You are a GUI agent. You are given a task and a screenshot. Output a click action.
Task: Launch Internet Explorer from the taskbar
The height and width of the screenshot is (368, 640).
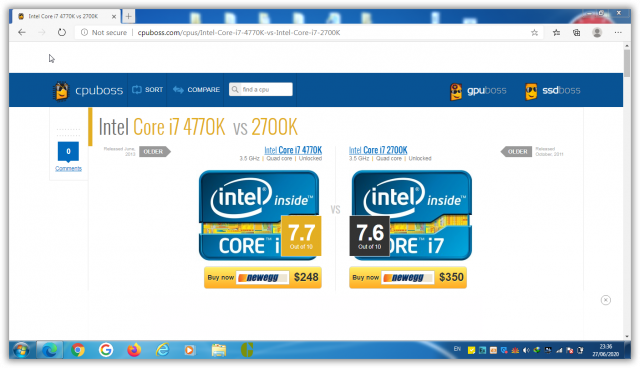tap(162, 350)
